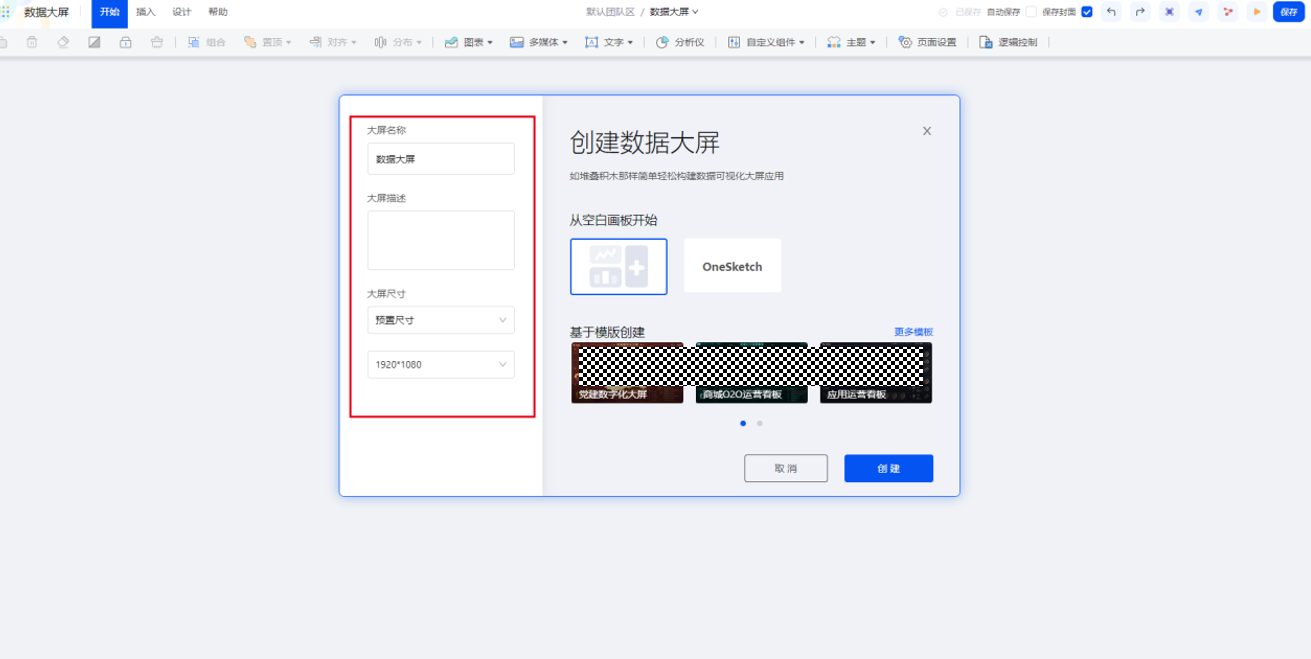Click the 组合 group tool
This screenshot has width=1311, height=659.
[207, 42]
